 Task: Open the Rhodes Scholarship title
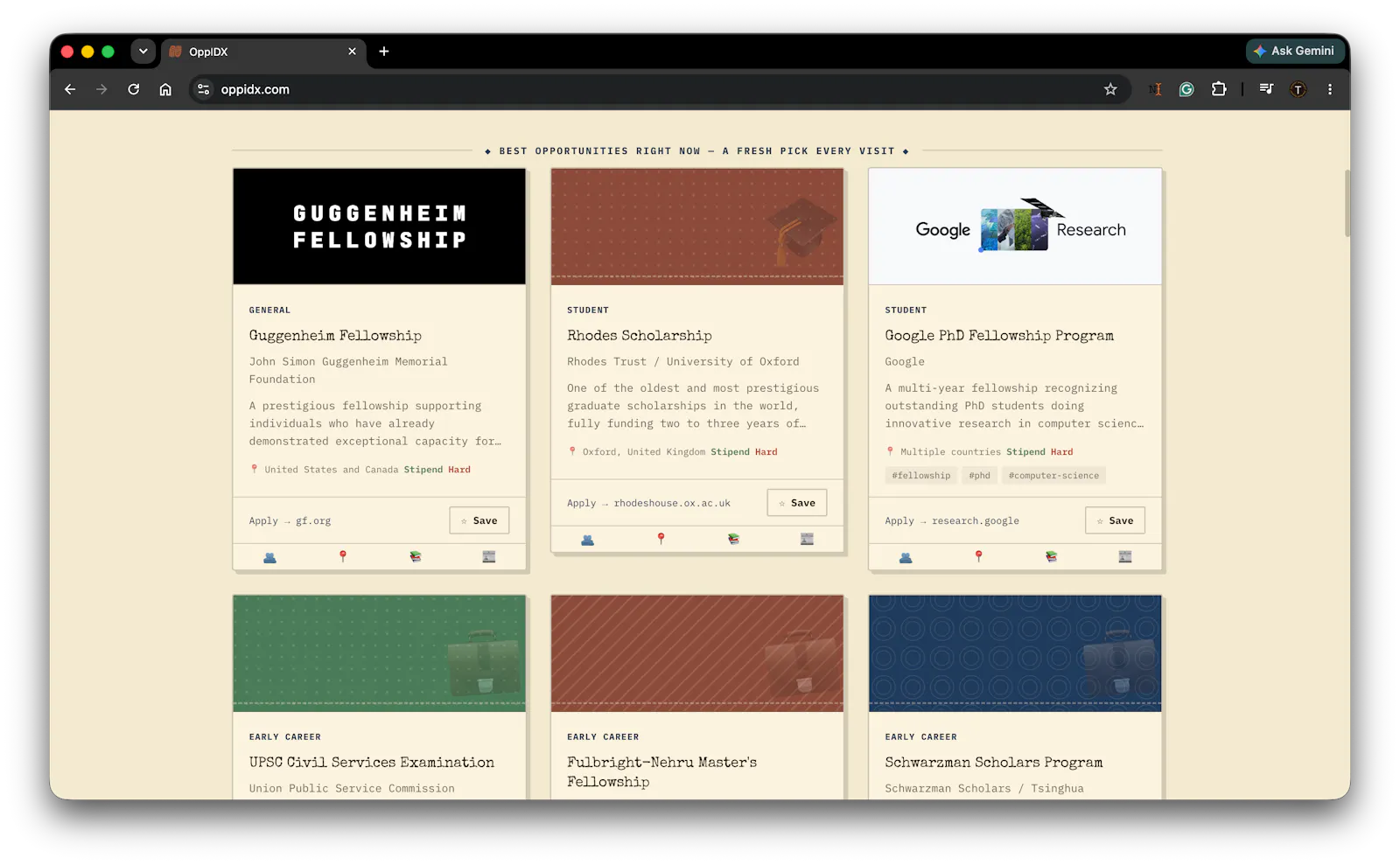pos(640,336)
